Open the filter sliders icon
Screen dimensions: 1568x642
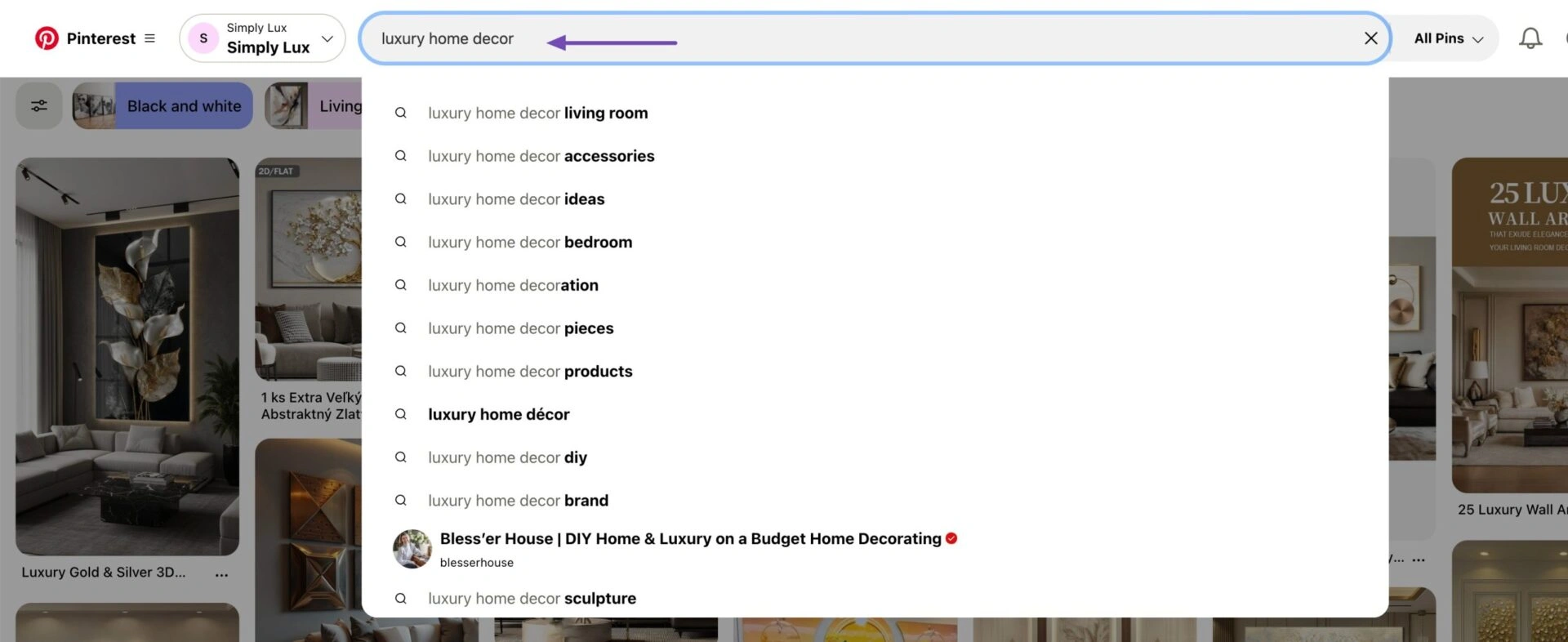pos(39,106)
